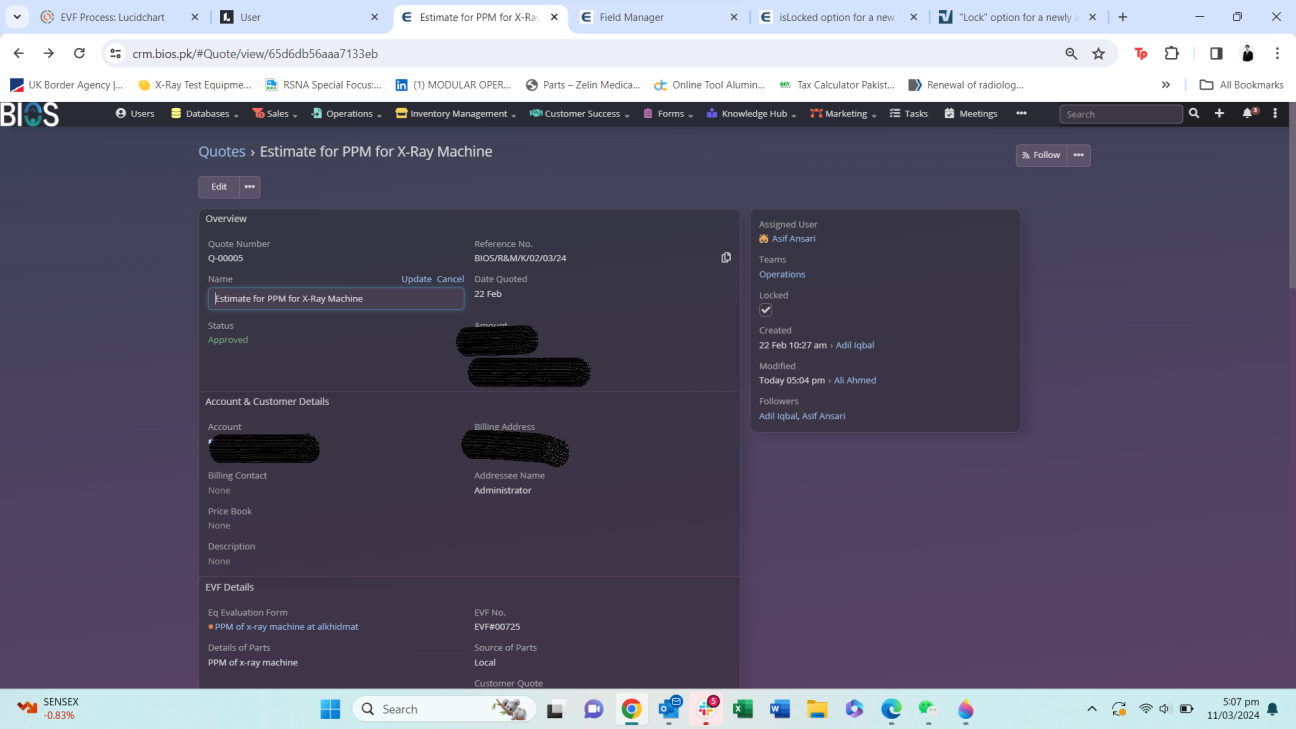Image resolution: width=1296 pixels, height=729 pixels.
Task: Click the plus quick-create icon in navbar
Action: (1219, 114)
